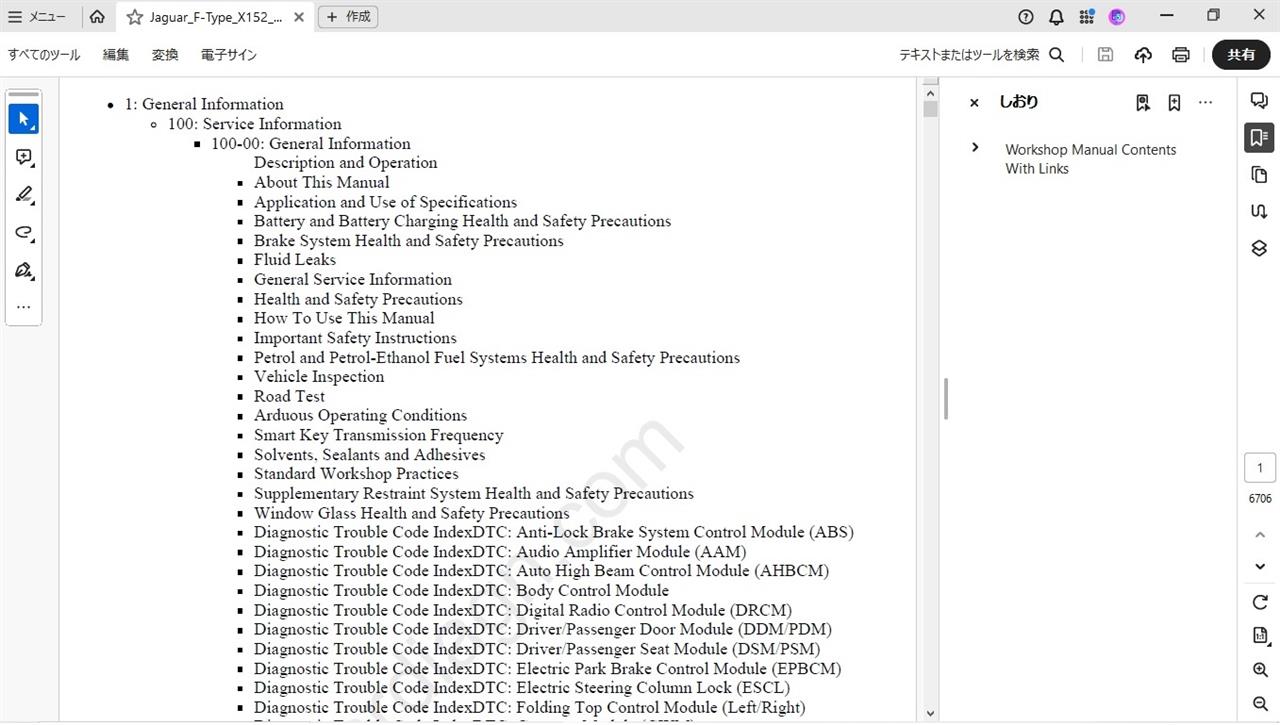Click the rotate page icon
Image resolution: width=1280 pixels, height=725 pixels.
click(1259, 602)
